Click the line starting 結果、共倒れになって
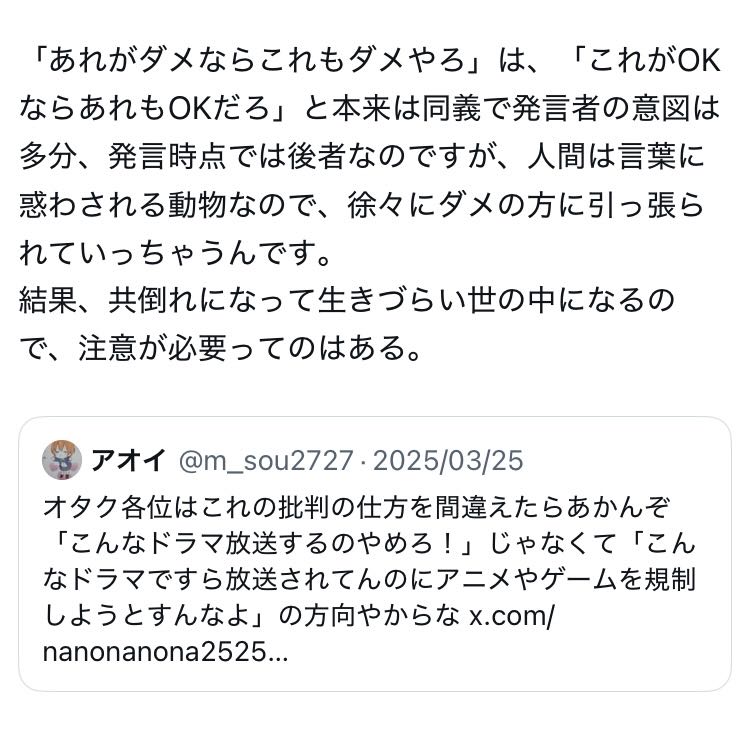Screen dimensions: 750x742 point(345,299)
